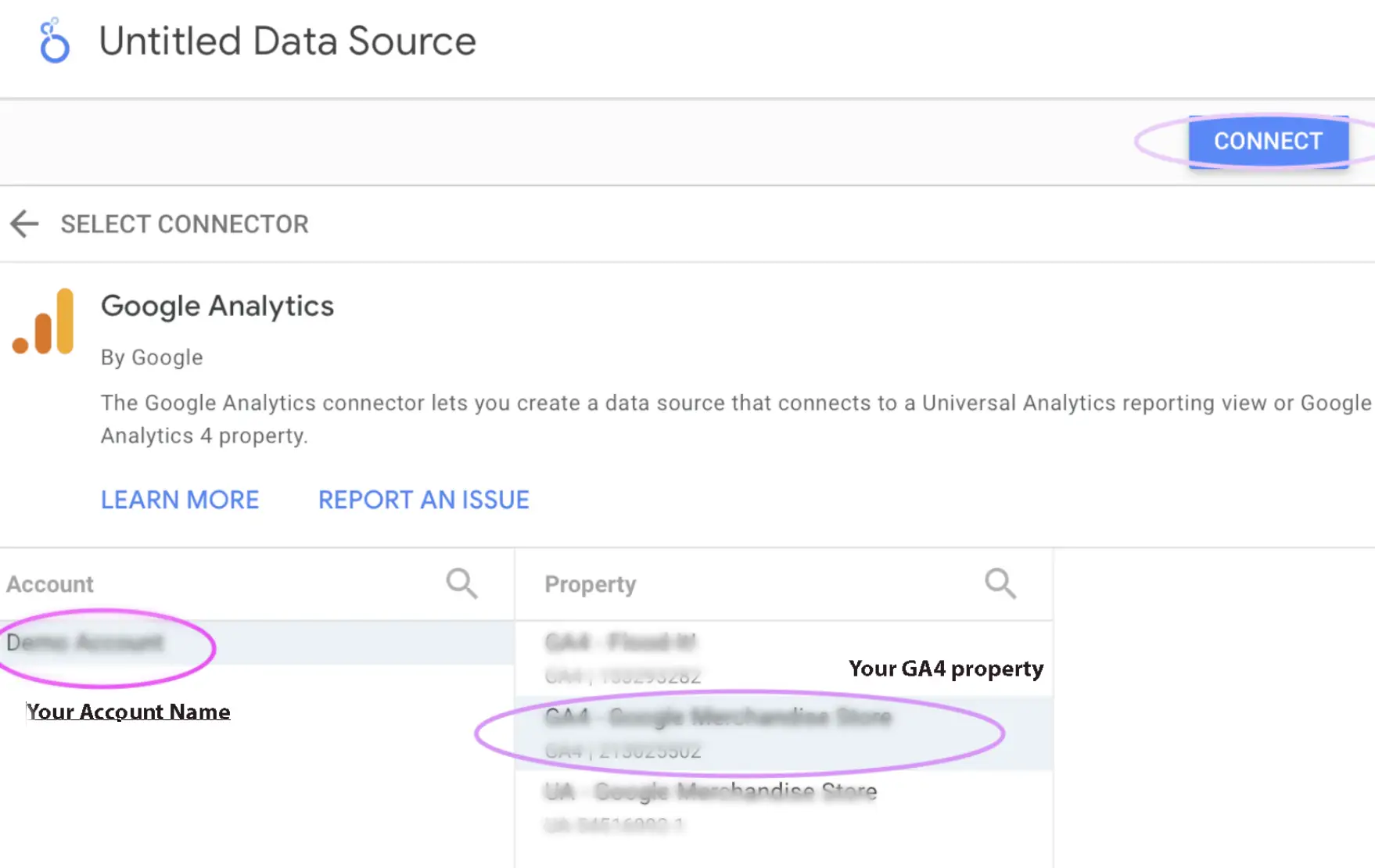
Task: Click the Your Account Name annotation
Action: coord(128,712)
